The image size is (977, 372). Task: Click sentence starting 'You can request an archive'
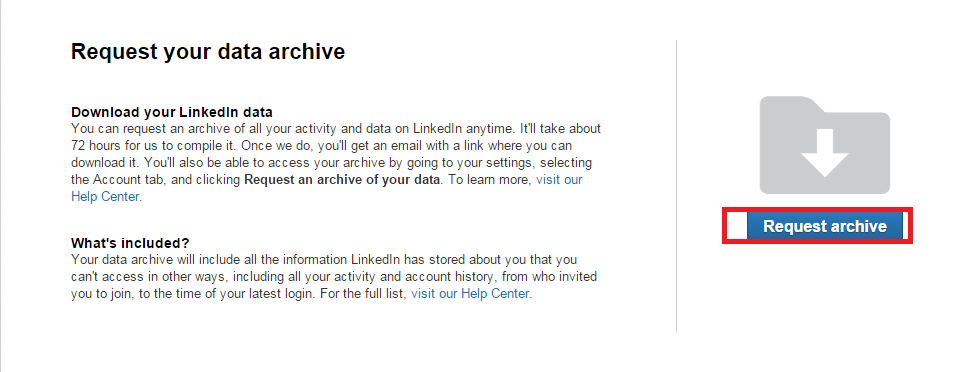pyautogui.click(x=336, y=129)
